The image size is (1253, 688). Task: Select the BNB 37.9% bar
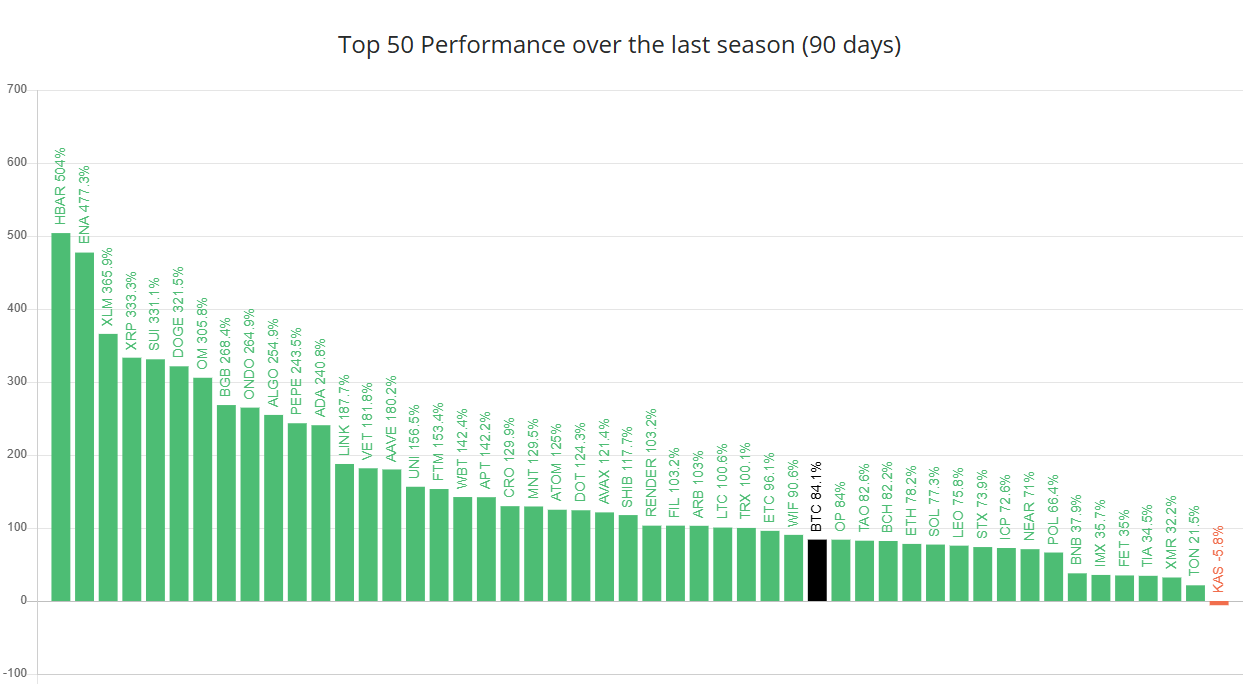1077,587
